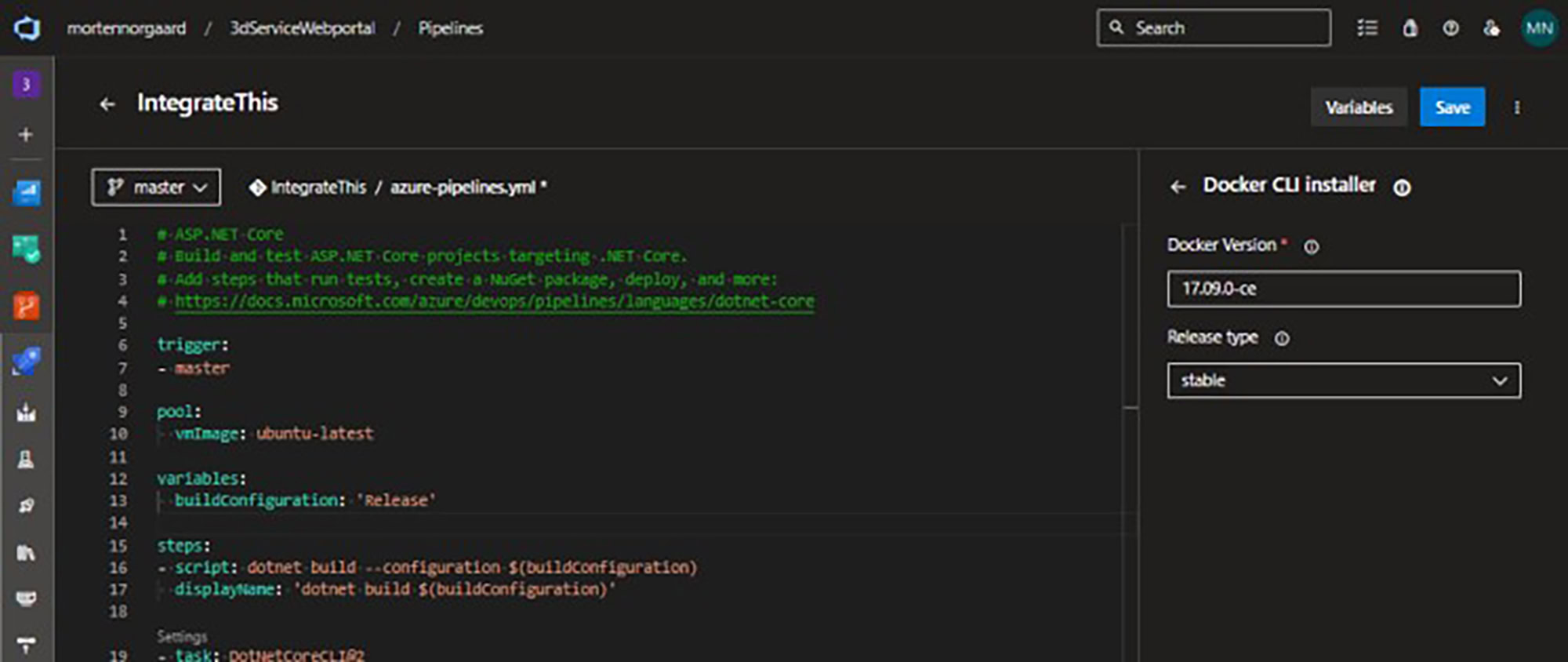
Task: Click the Azure DevOps logo
Action: click(x=27, y=29)
